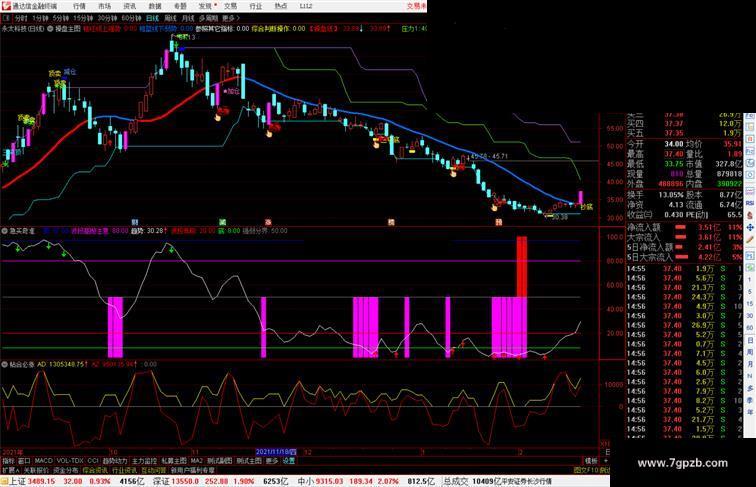Click the 上证 index in status bar

[17, 481]
